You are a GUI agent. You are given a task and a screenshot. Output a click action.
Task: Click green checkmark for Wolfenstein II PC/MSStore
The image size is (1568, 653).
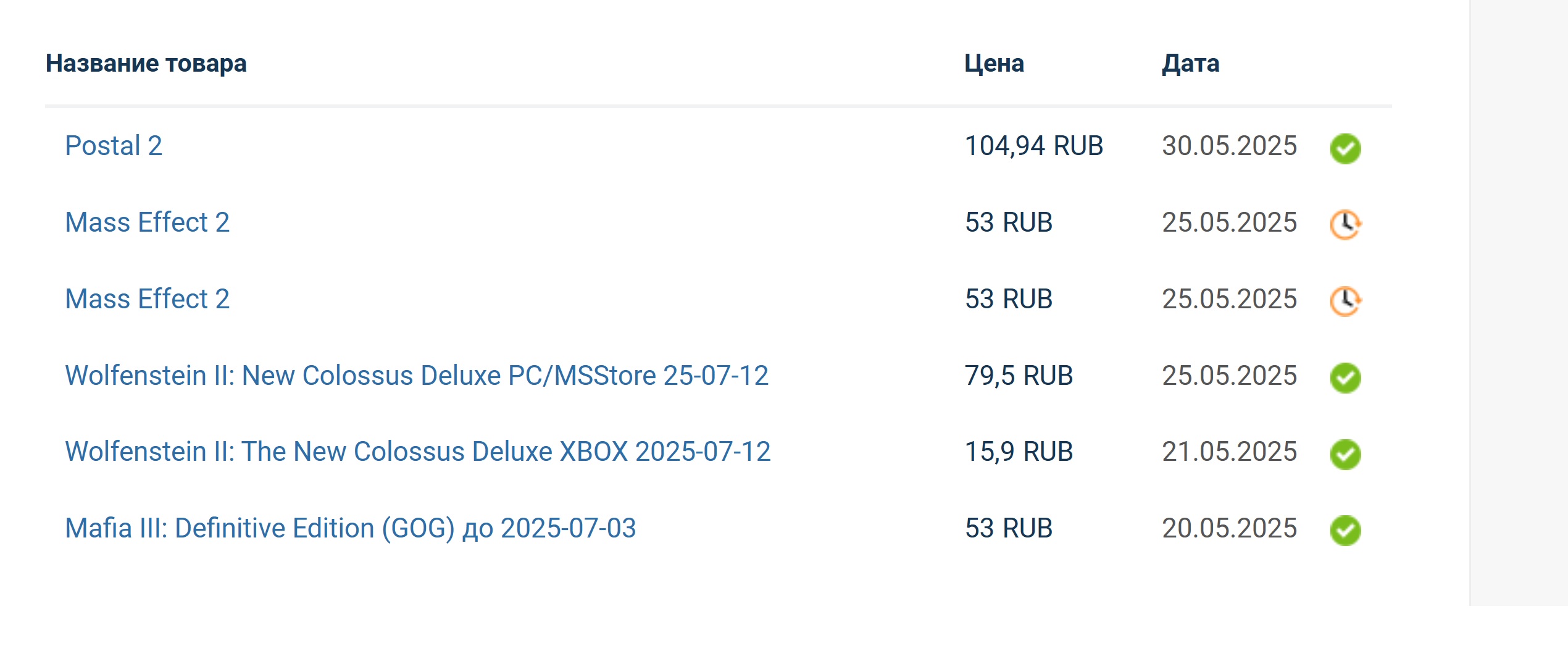(1345, 378)
